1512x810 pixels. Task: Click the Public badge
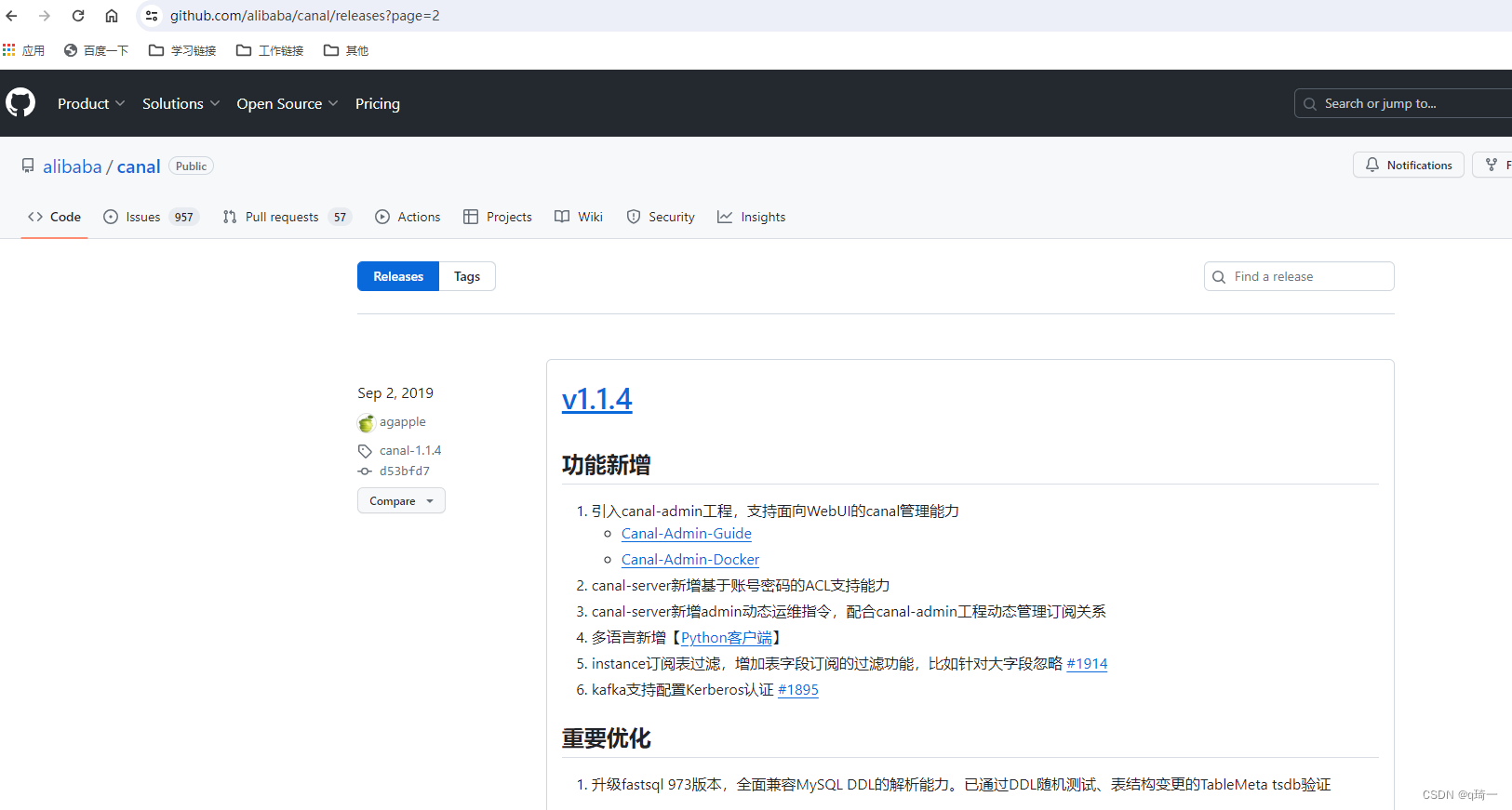pyautogui.click(x=192, y=166)
